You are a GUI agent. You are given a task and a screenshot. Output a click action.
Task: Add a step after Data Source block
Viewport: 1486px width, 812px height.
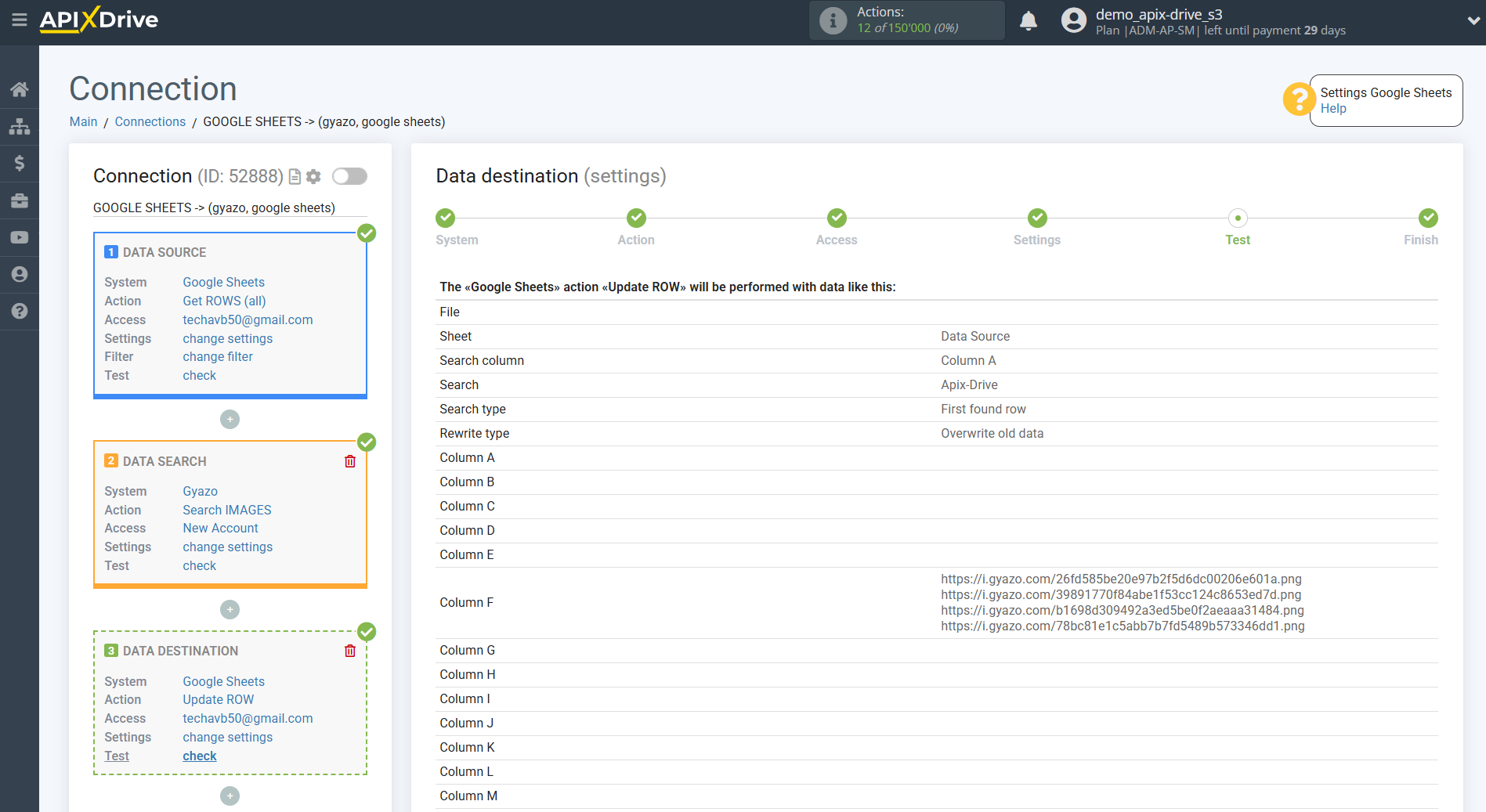pyautogui.click(x=230, y=420)
